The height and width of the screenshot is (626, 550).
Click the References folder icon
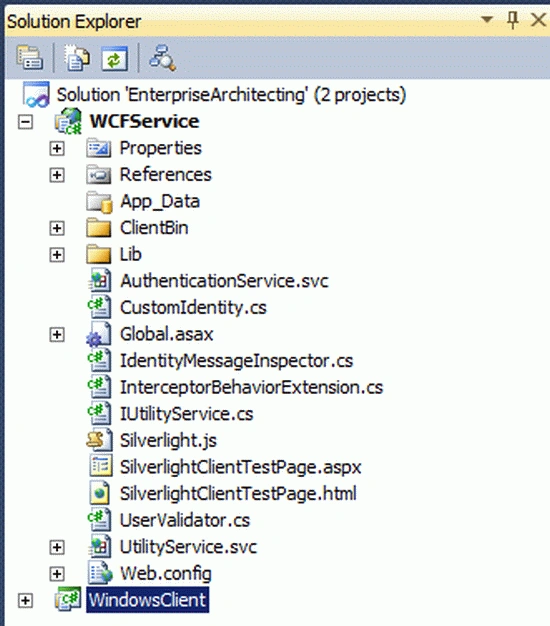click(x=99, y=175)
